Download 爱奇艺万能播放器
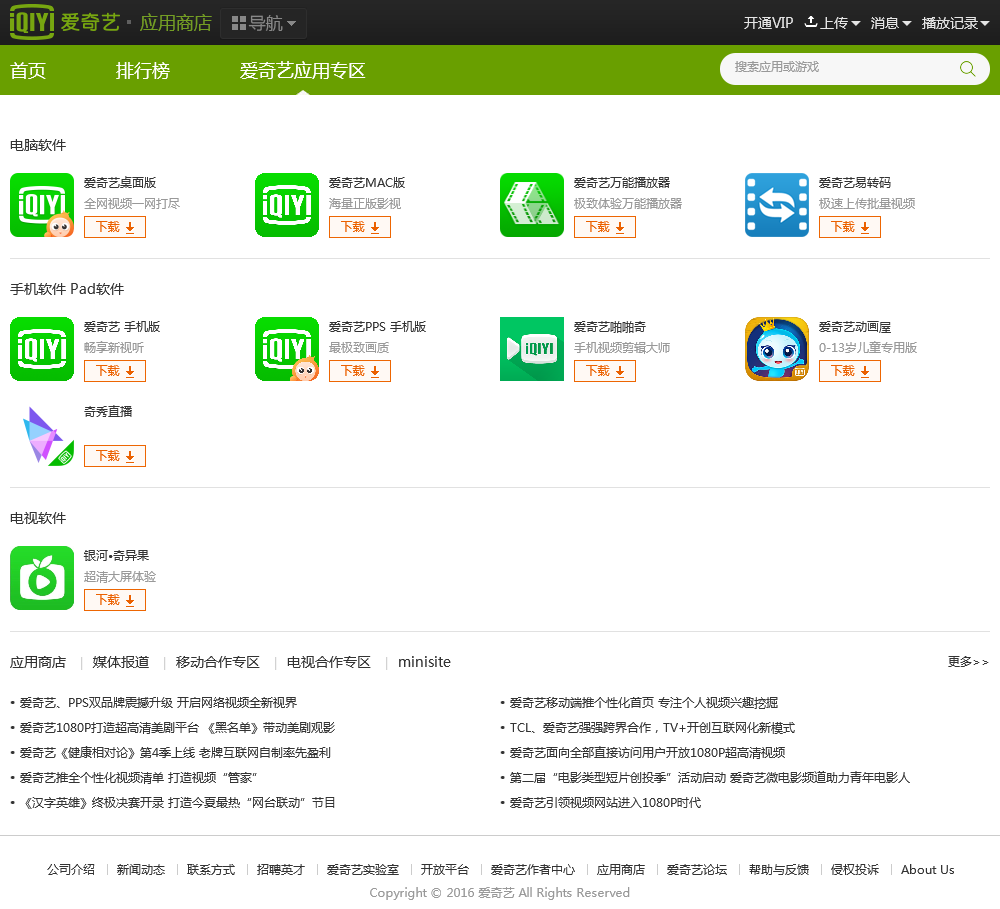This screenshot has width=1000, height=909. click(605, 227)
